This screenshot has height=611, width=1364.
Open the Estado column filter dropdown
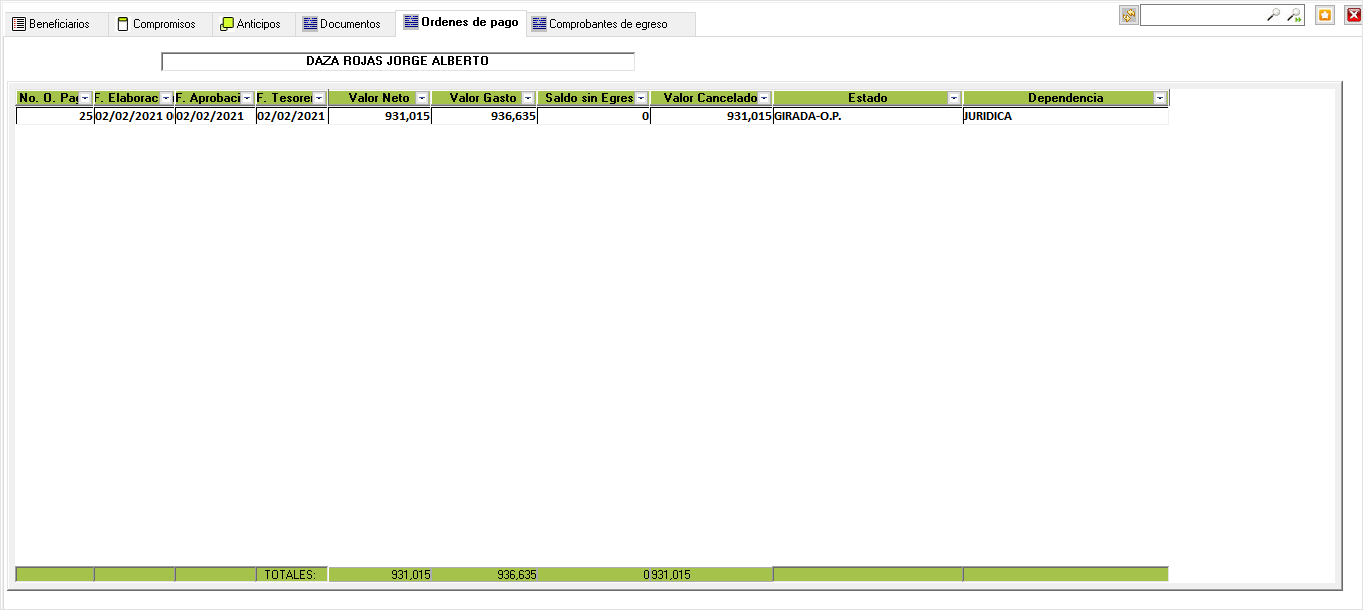coord(954,98)
